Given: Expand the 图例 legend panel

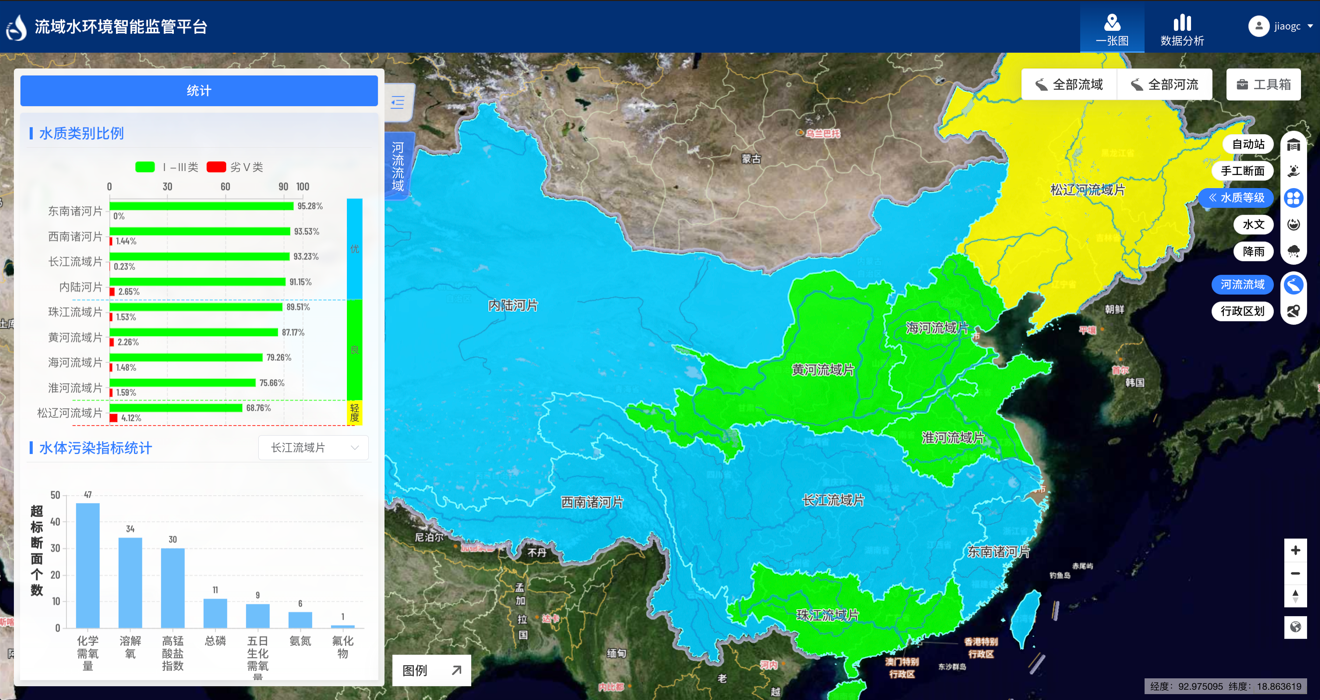Looking at the screenshot, I should [432, 671].
